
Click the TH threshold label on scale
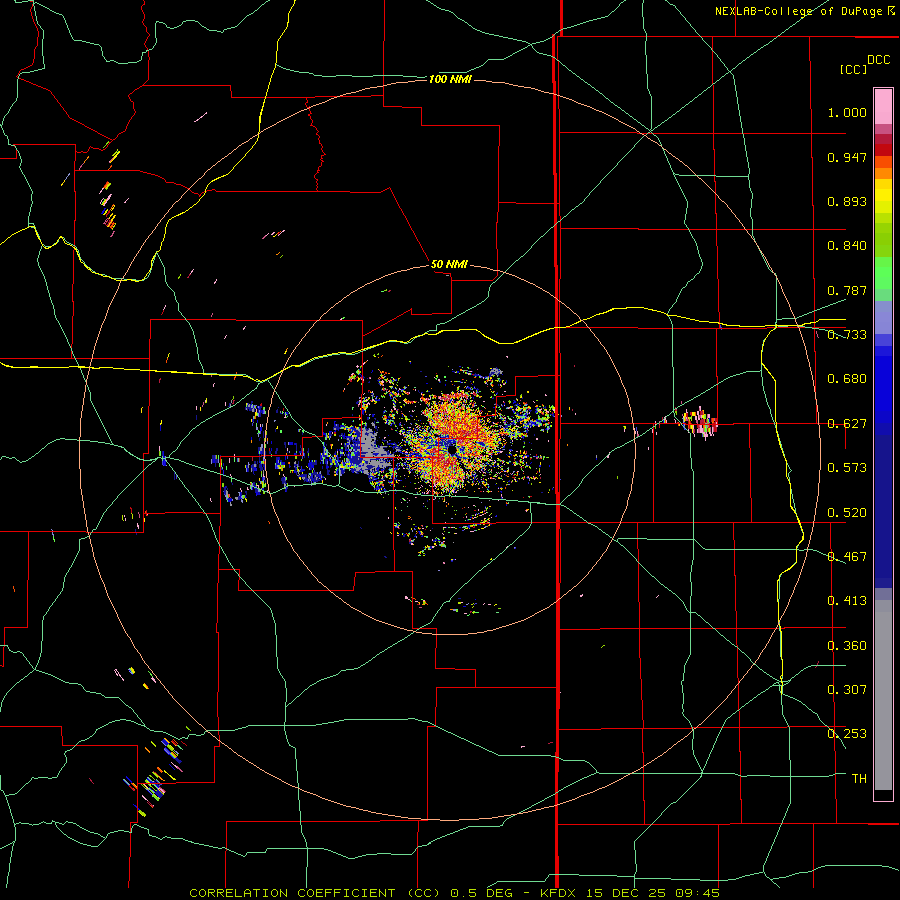pos(859,779)
